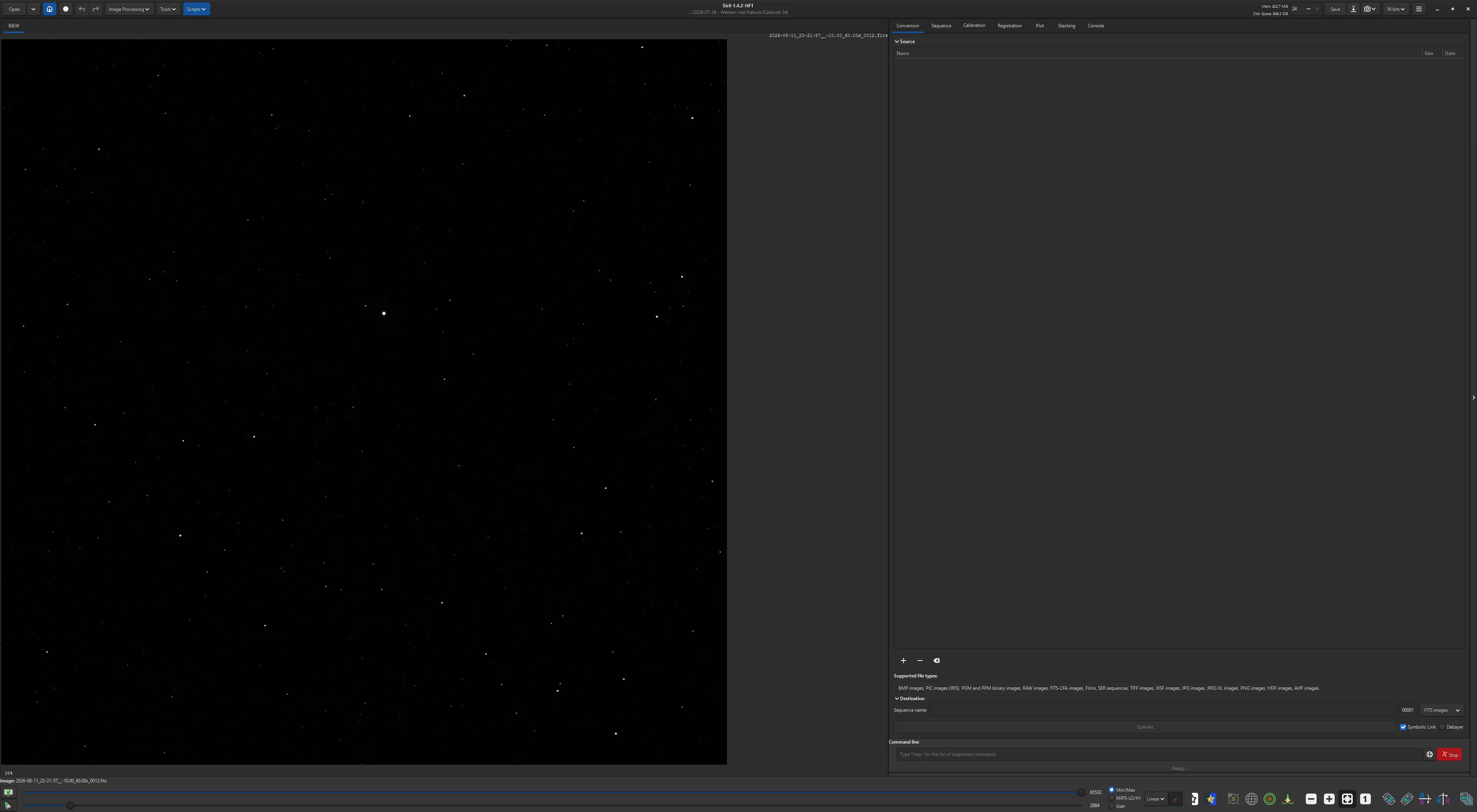The height and width of the screenshot is (812, 1477).
Task: Mirror image horizontally icon
Action: pos(1443,799)
